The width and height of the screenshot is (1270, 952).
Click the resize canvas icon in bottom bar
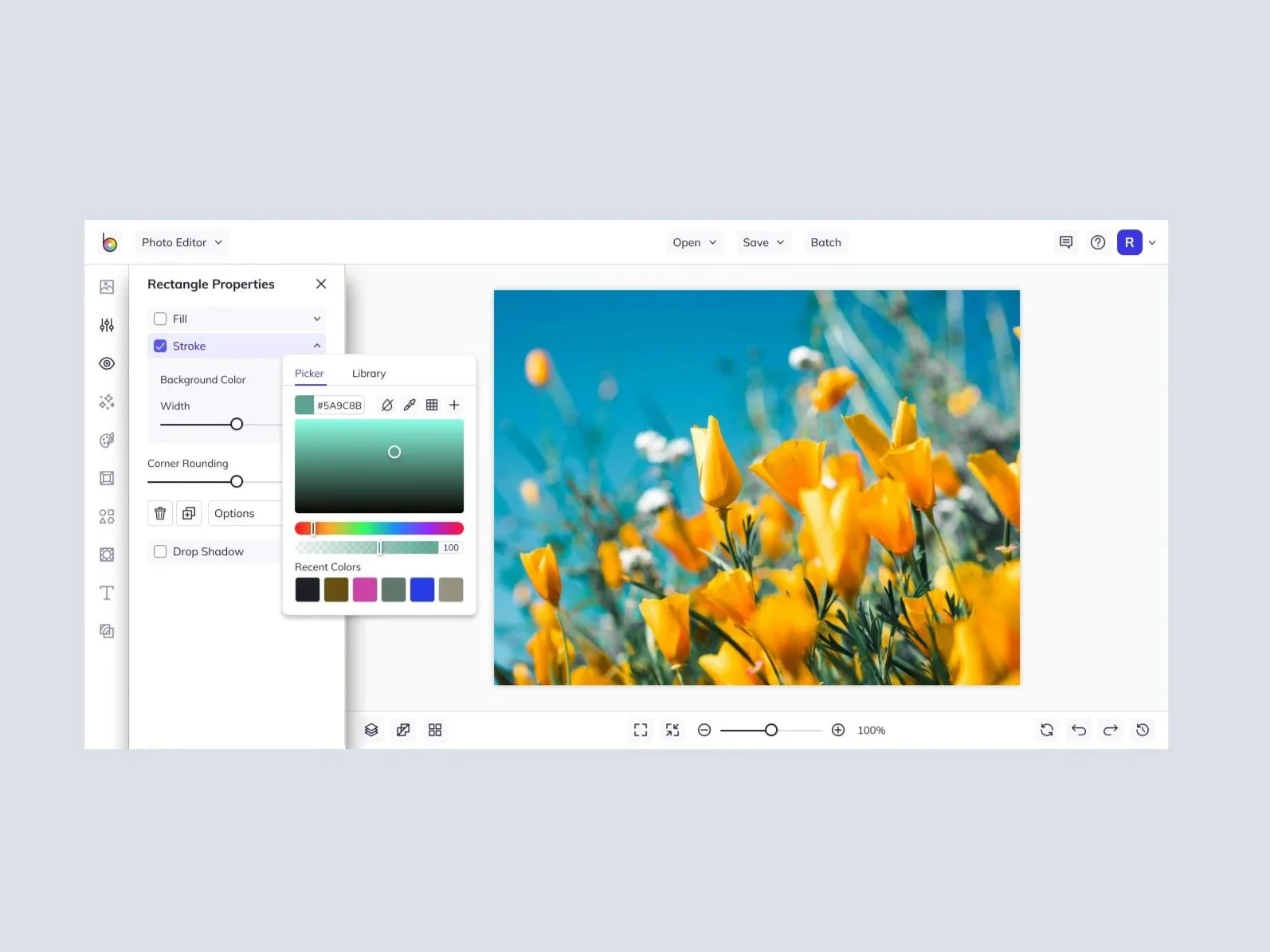click(403, 730)
